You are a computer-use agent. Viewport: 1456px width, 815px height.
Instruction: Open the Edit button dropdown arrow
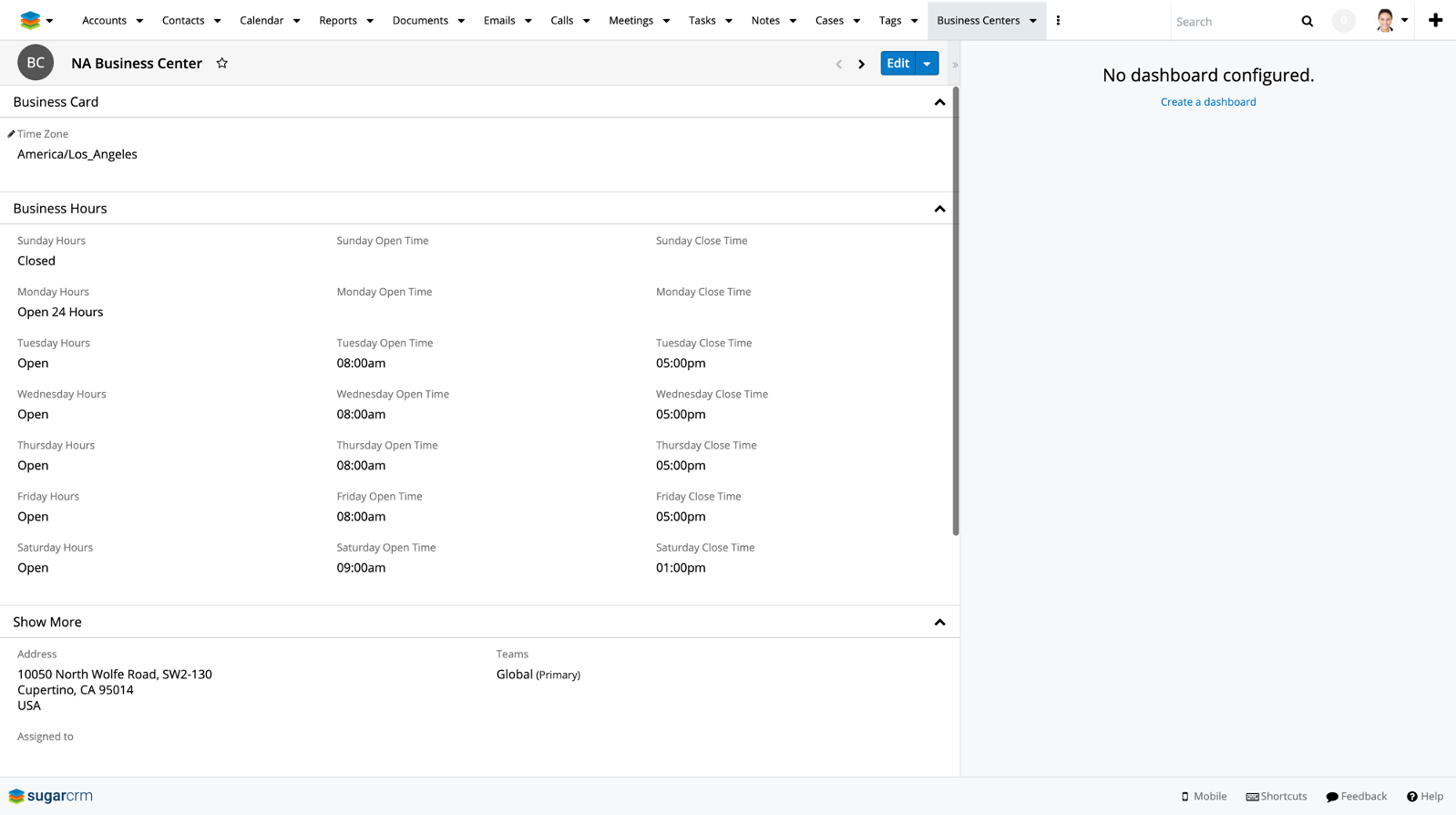click(x=927, y=64)
